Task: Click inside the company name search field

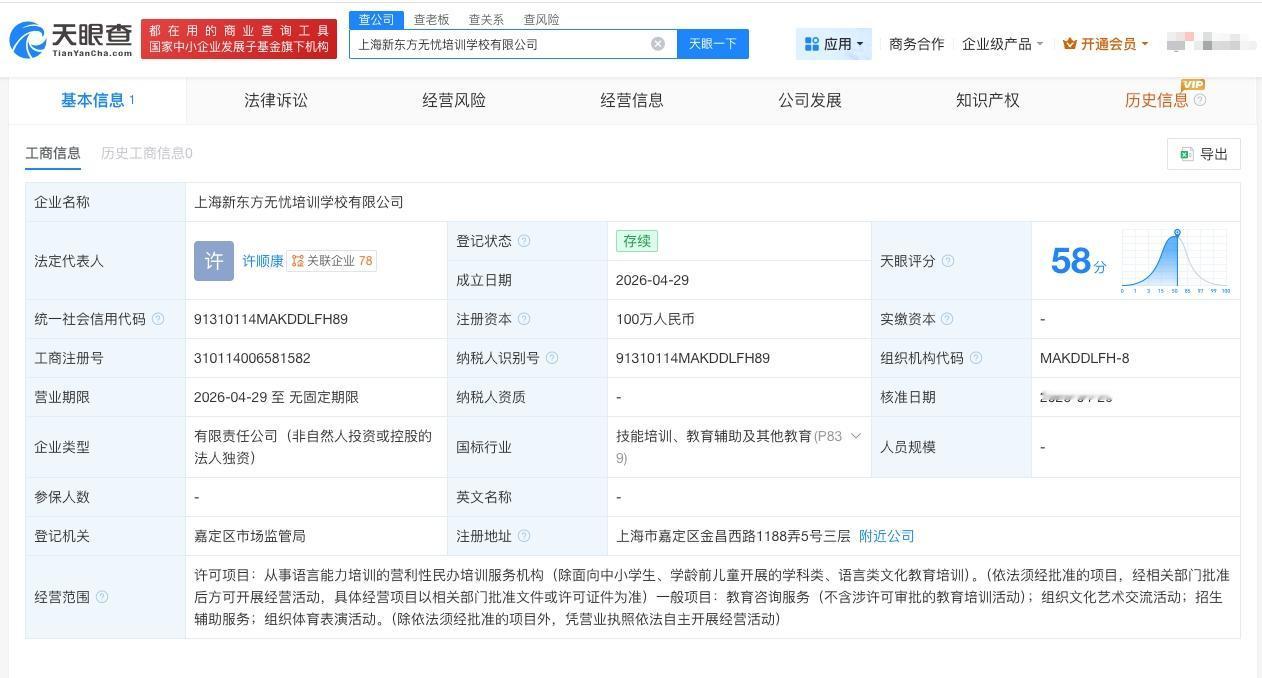Action: tap(500, 43)
